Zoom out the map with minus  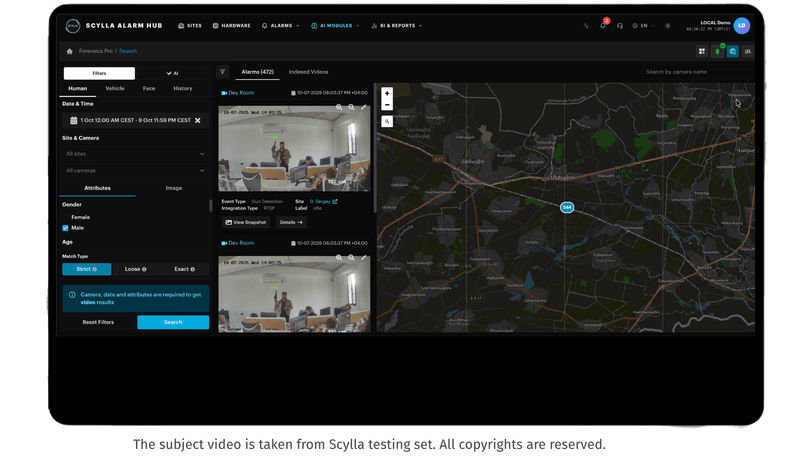(387, 105)
